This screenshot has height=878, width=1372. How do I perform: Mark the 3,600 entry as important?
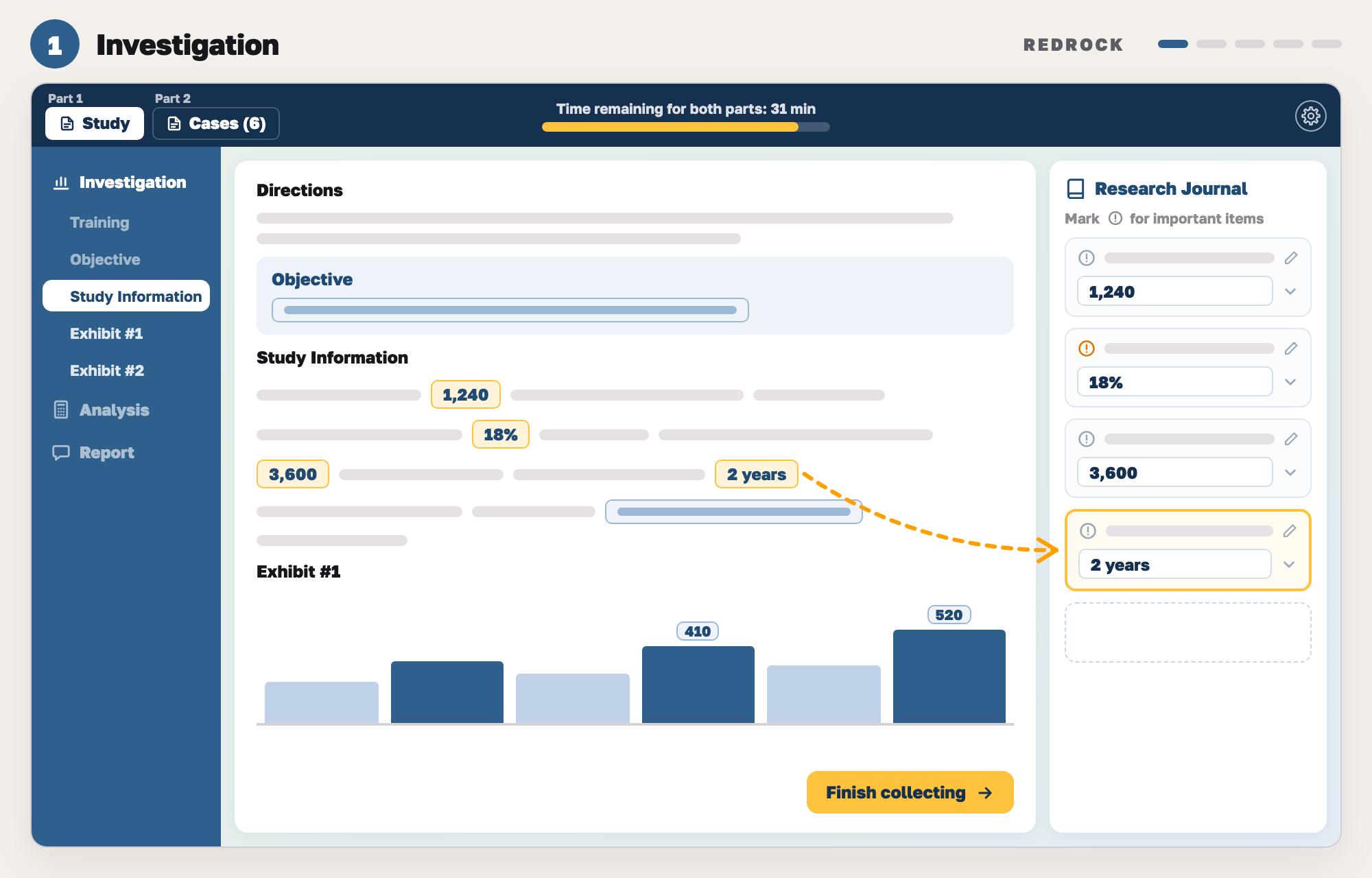click(x=1087, y=439)
